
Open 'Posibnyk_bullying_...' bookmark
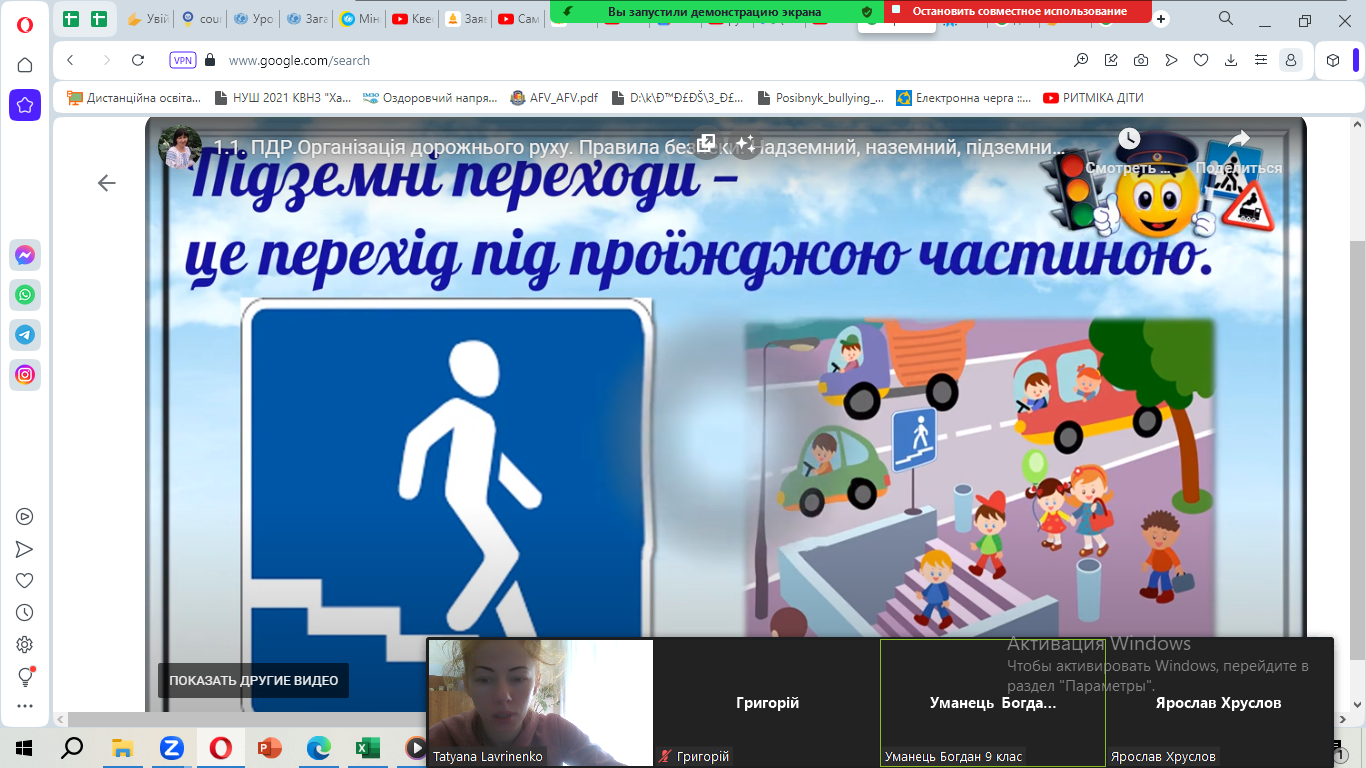click(x=821, y=98)
